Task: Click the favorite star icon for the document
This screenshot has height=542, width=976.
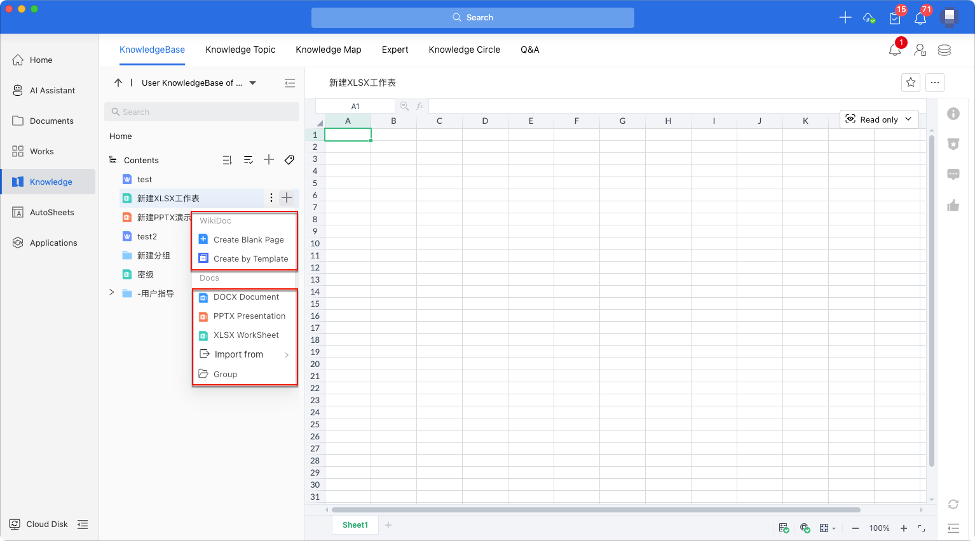Action: tap(910, 83)
